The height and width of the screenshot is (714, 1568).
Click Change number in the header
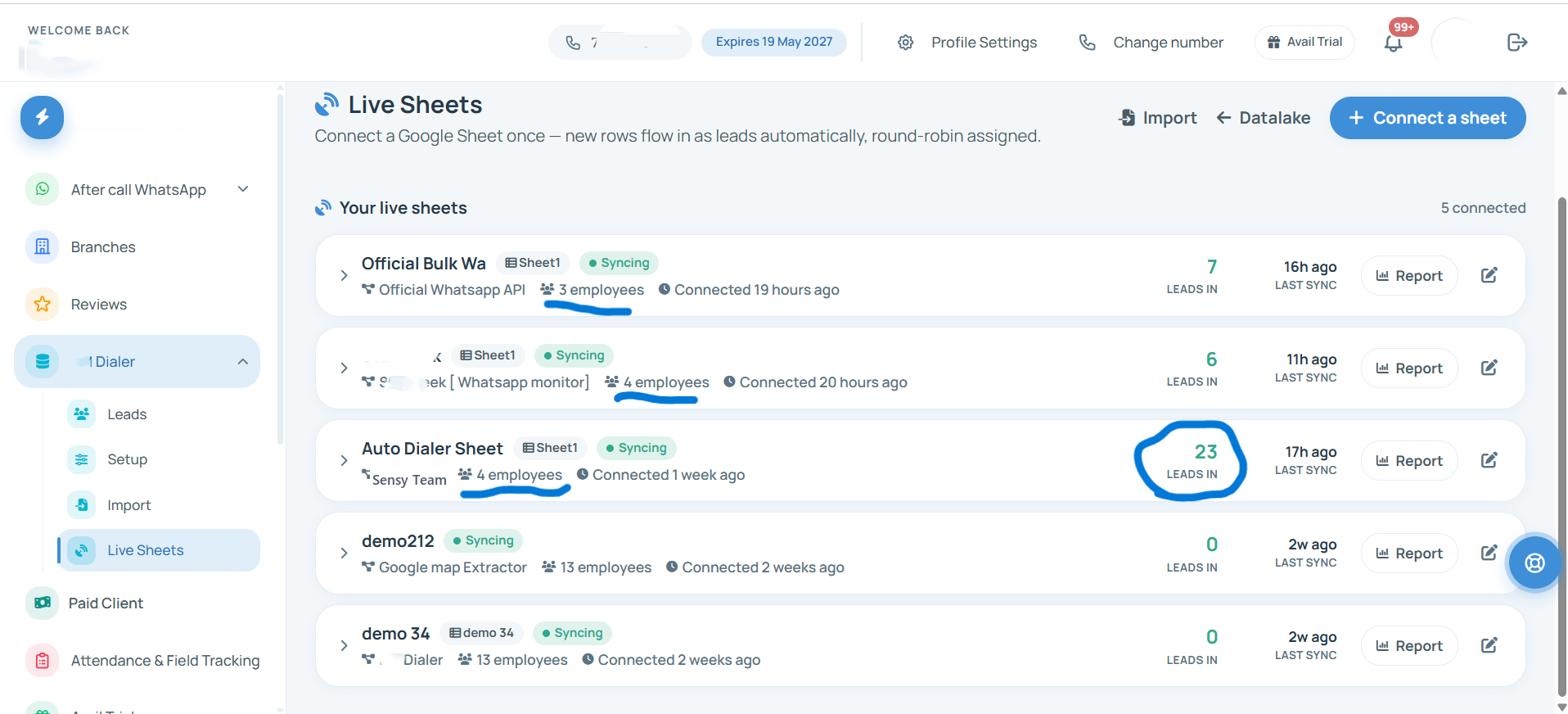[x=1151, y=43]
